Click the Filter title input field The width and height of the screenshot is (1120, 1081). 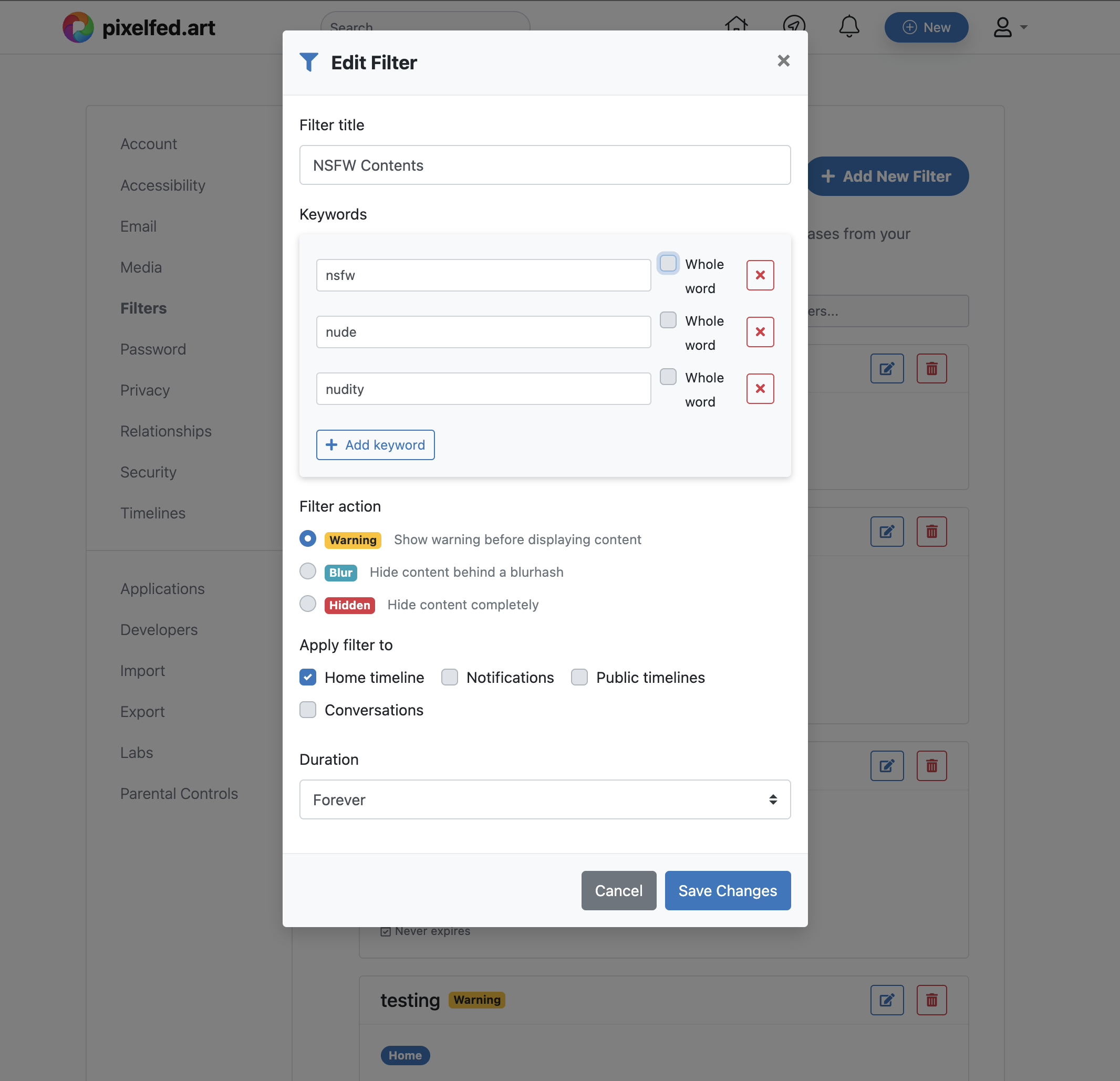(x=545, y=165)
